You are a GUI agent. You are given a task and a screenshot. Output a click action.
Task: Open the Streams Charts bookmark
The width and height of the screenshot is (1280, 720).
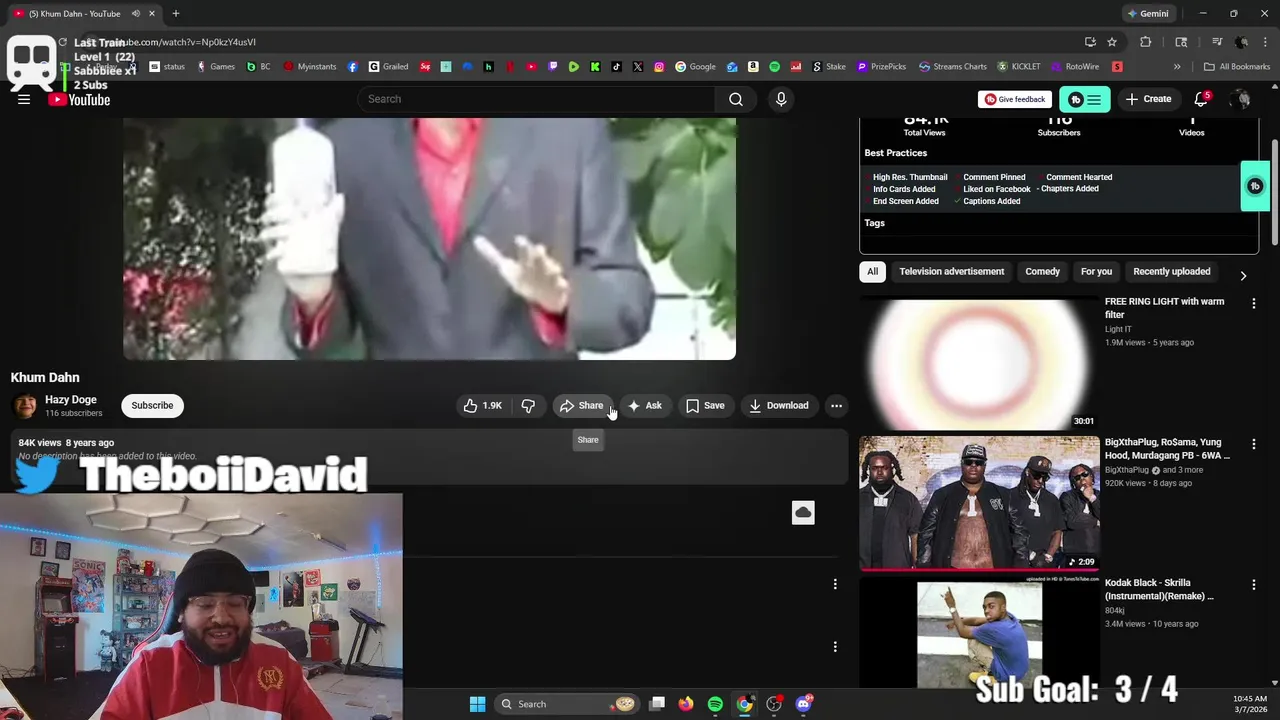tap(953, 67)
